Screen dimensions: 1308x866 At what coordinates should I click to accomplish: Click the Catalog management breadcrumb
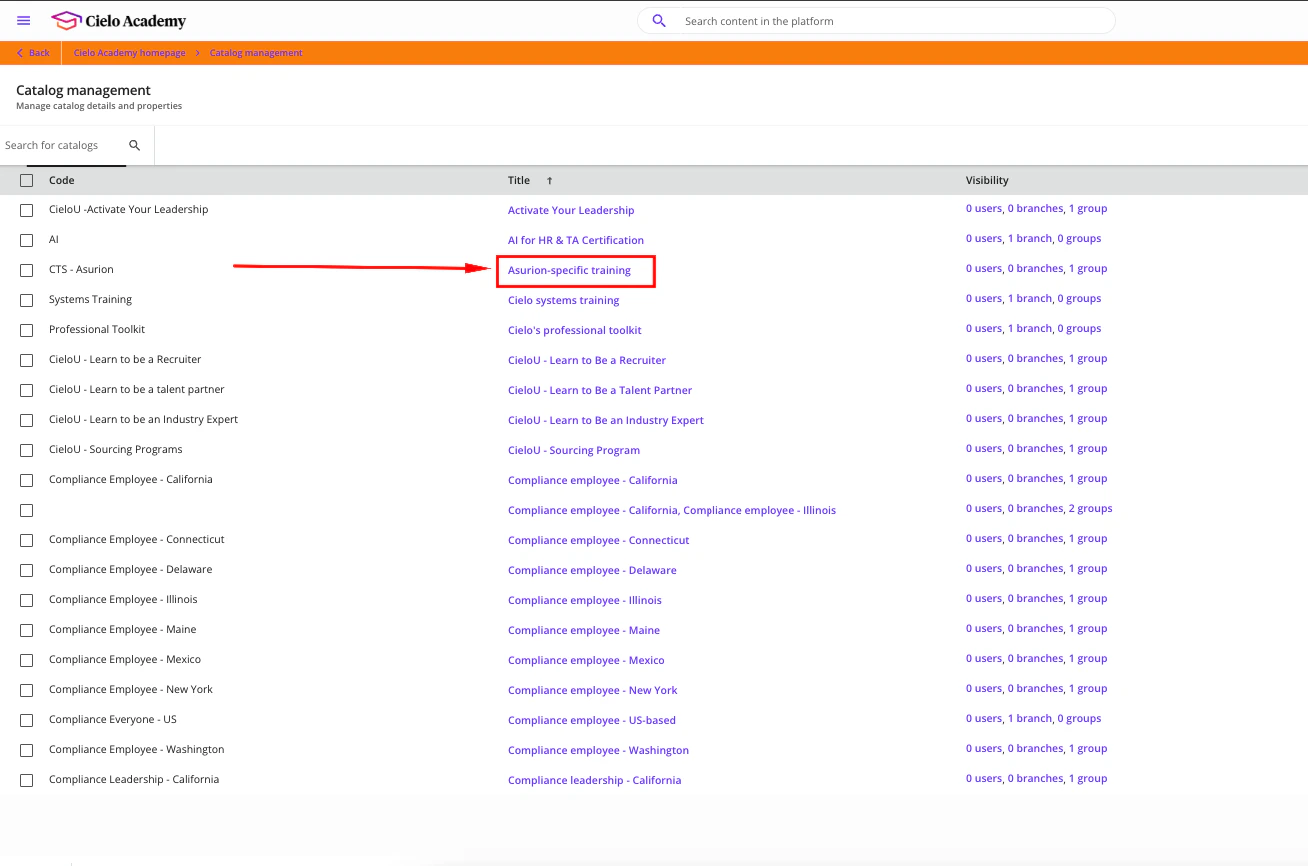256,52
